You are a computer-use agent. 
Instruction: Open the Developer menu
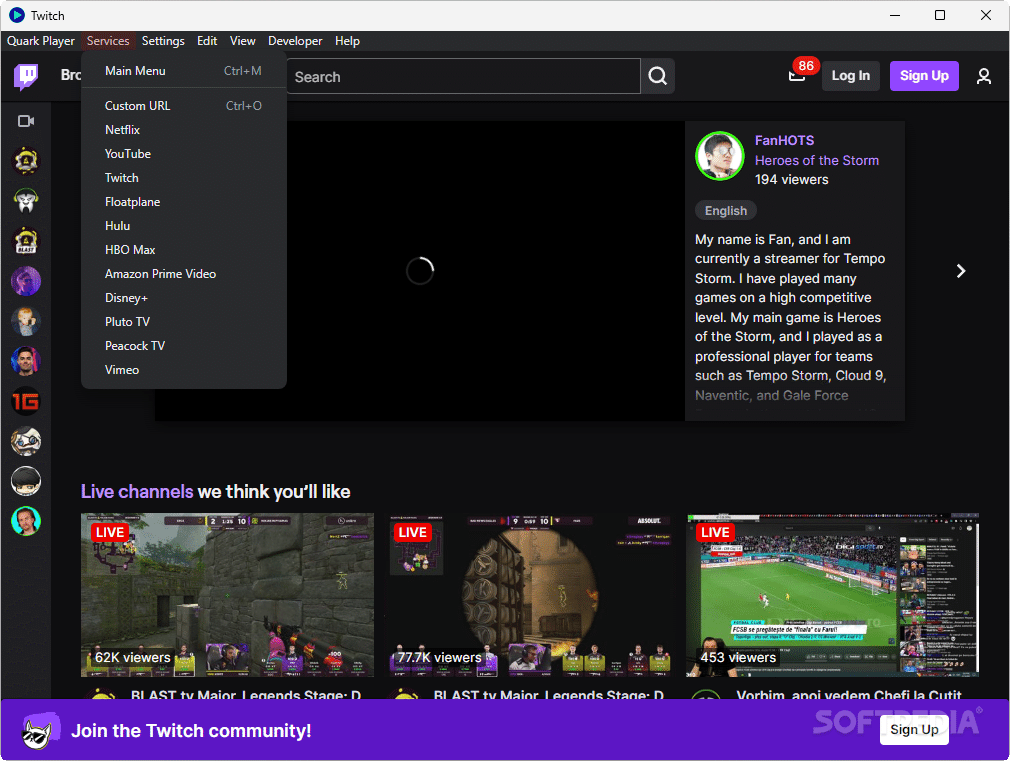tap(295, 41)
